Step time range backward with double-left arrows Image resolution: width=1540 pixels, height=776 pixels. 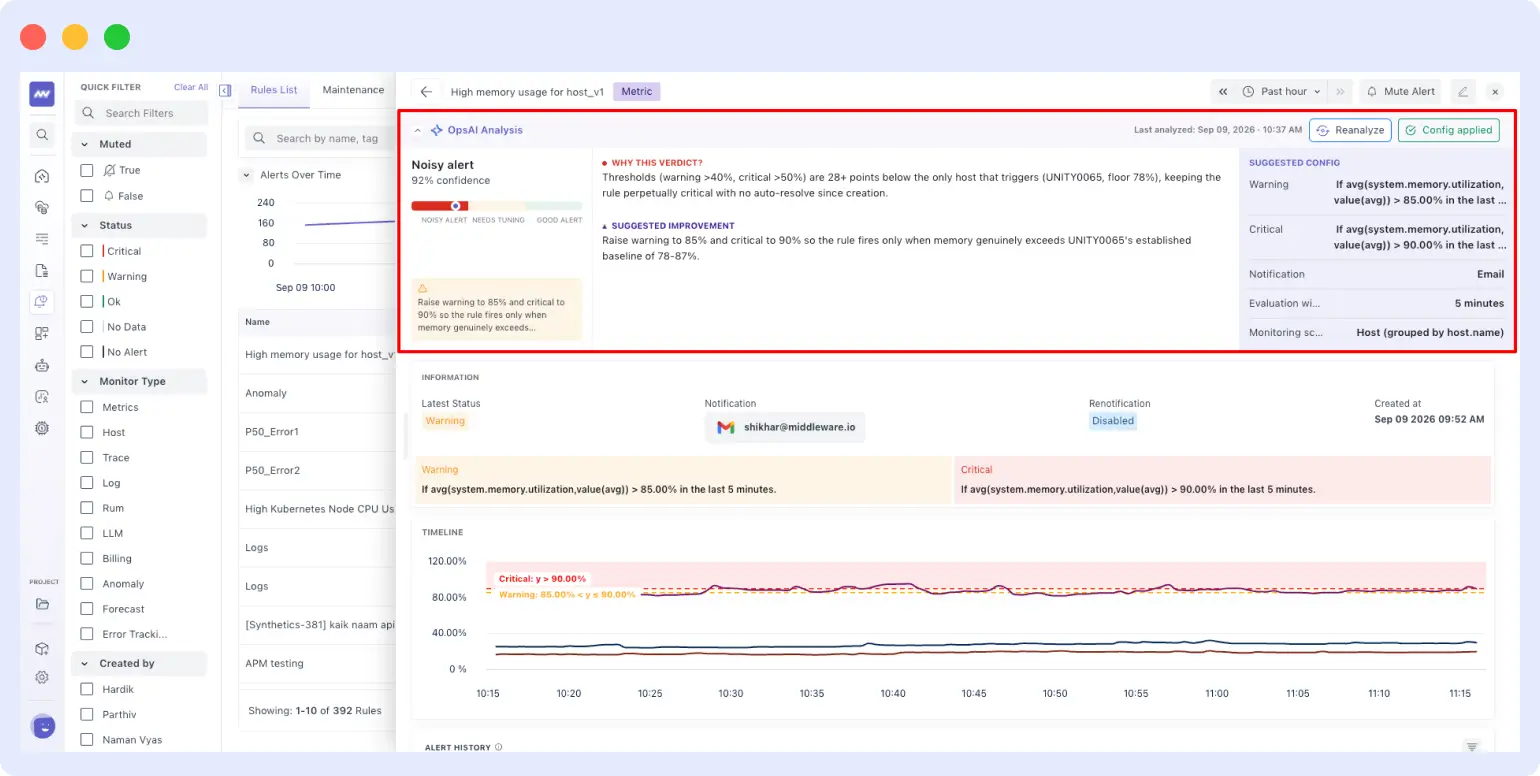[1223, 91]
